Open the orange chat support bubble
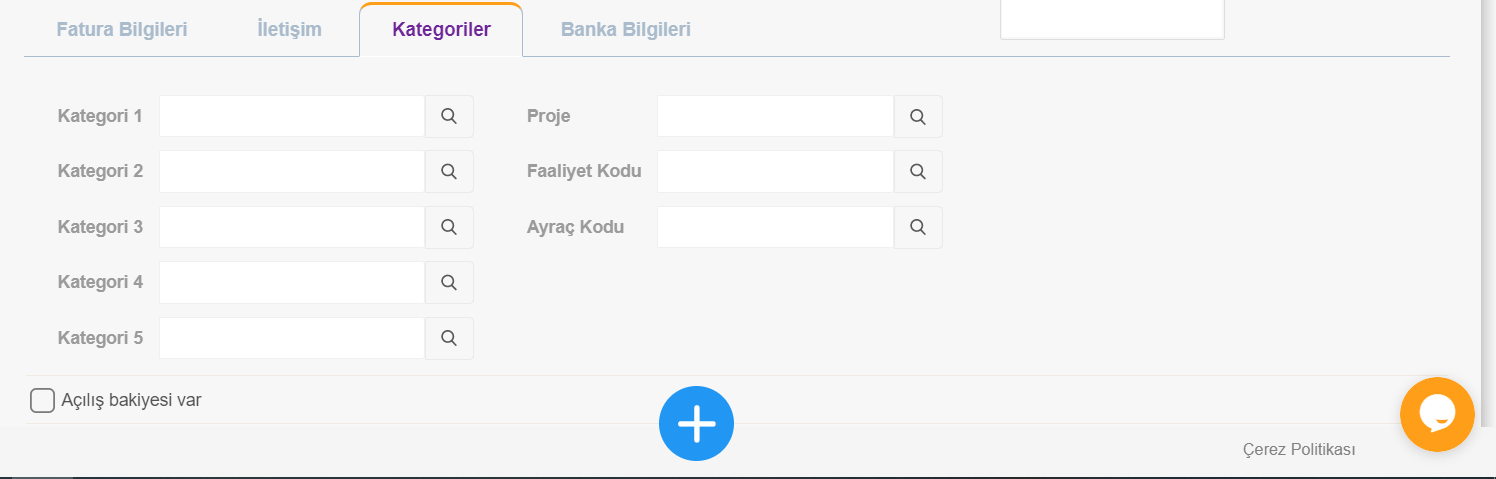 pos(1437,414)
